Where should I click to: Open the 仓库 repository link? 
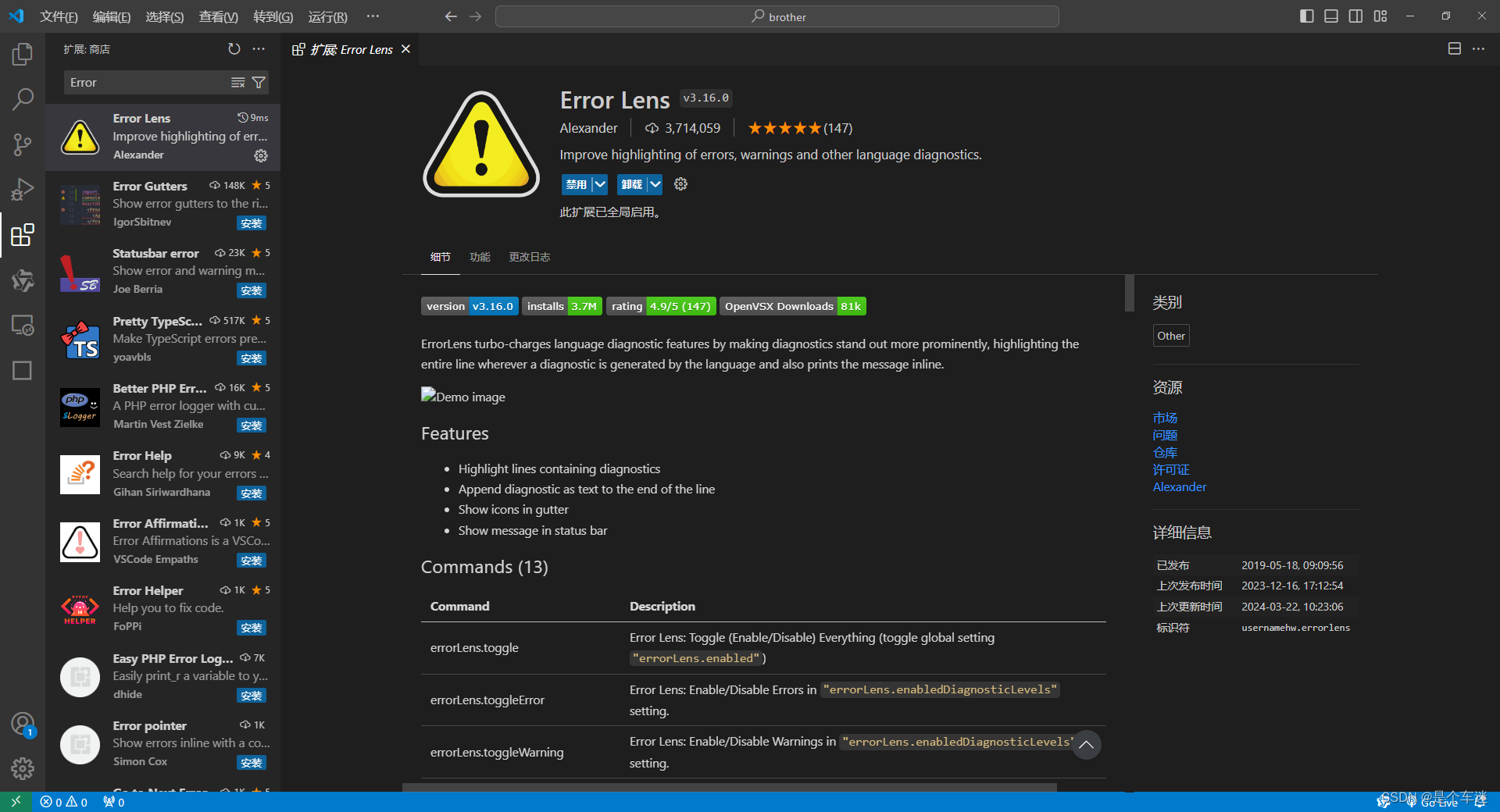tap(1165, 452)
